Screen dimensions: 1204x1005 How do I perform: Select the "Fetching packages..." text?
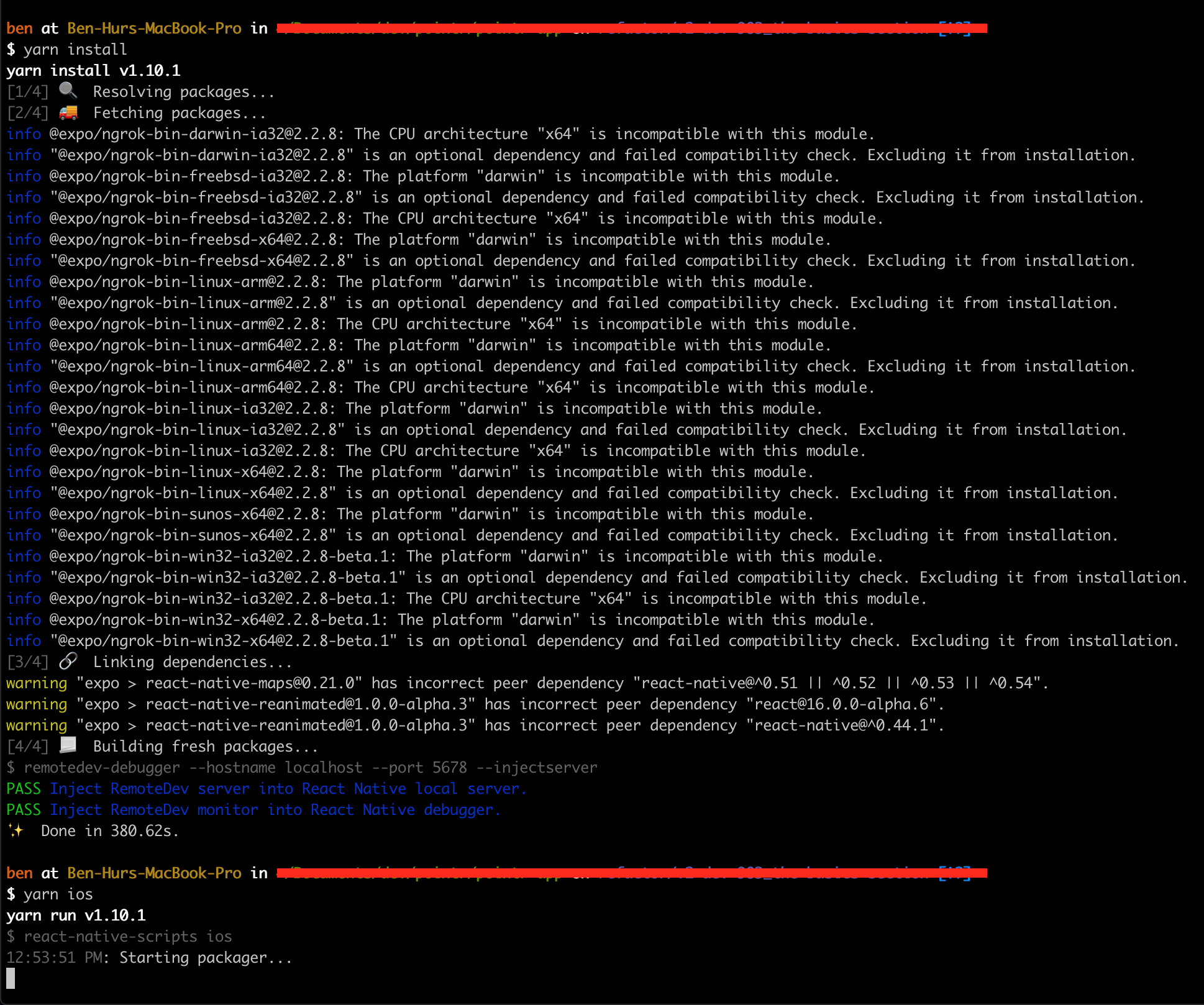[x=179, y=113]
